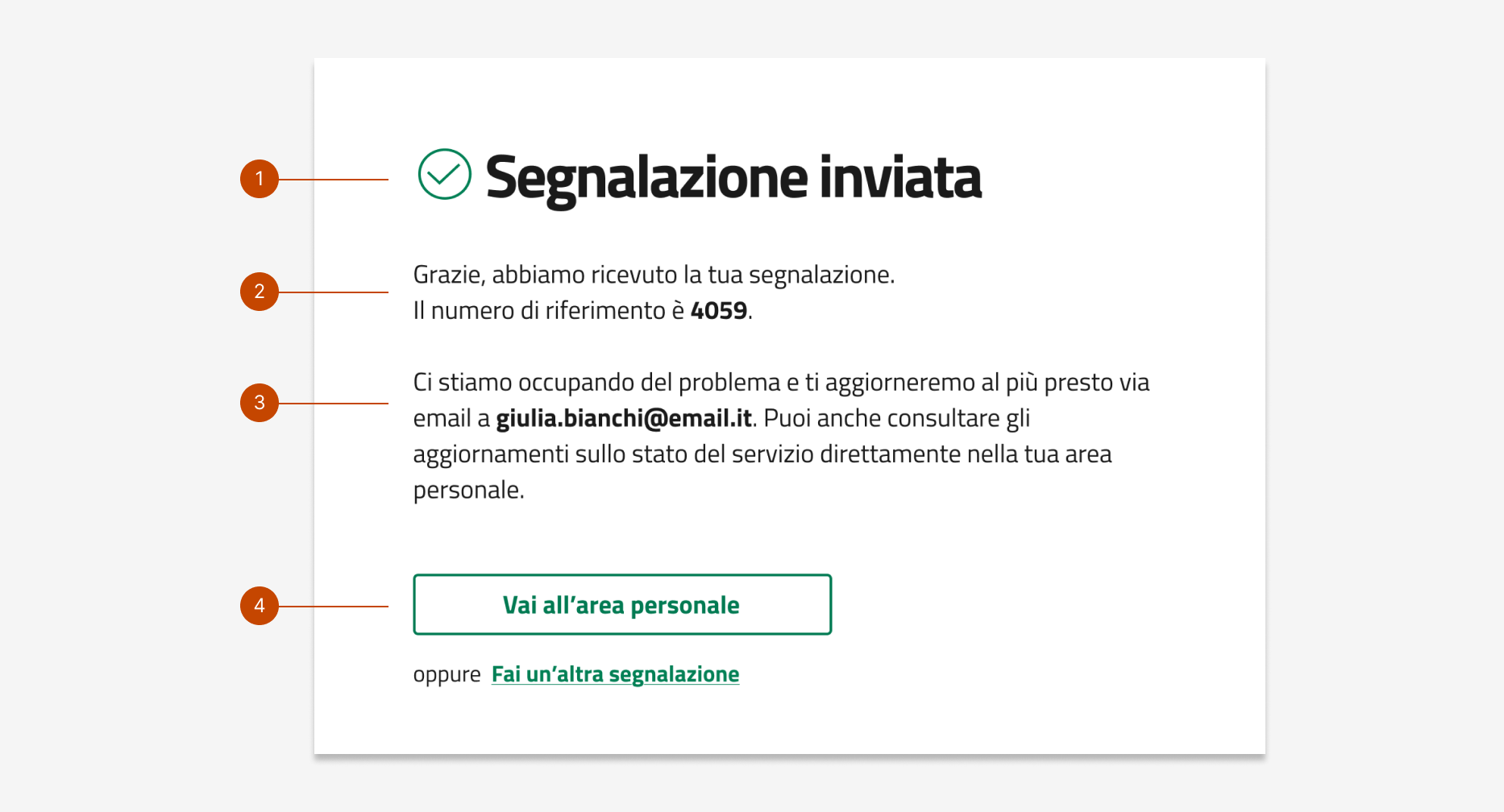Viewport: 1504px width, 812px height.
Task: Select the reference number 4059
Action: click(x=720, y=309)
